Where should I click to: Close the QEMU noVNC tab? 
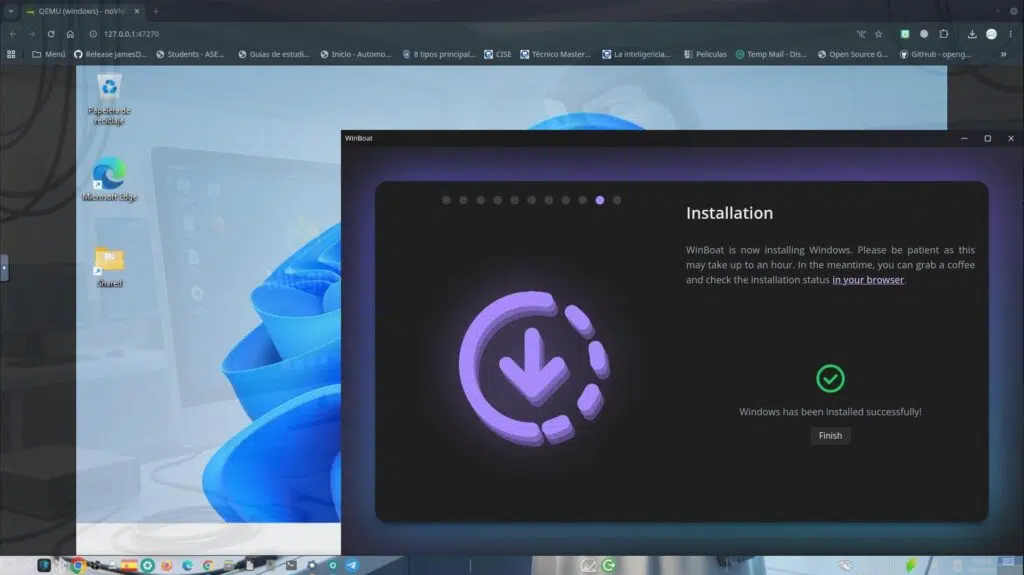136,11
